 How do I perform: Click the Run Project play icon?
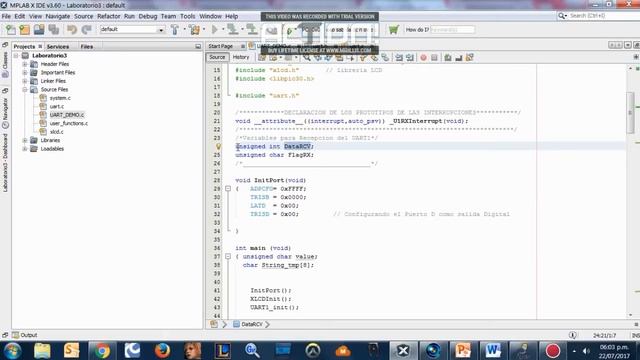214,29
